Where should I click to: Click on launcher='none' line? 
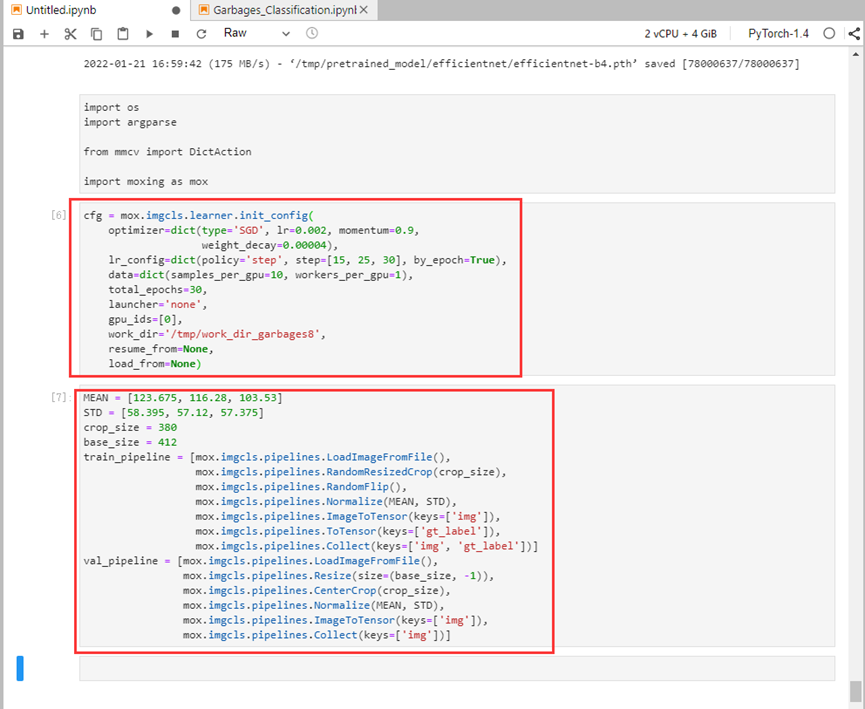[158, 305]
